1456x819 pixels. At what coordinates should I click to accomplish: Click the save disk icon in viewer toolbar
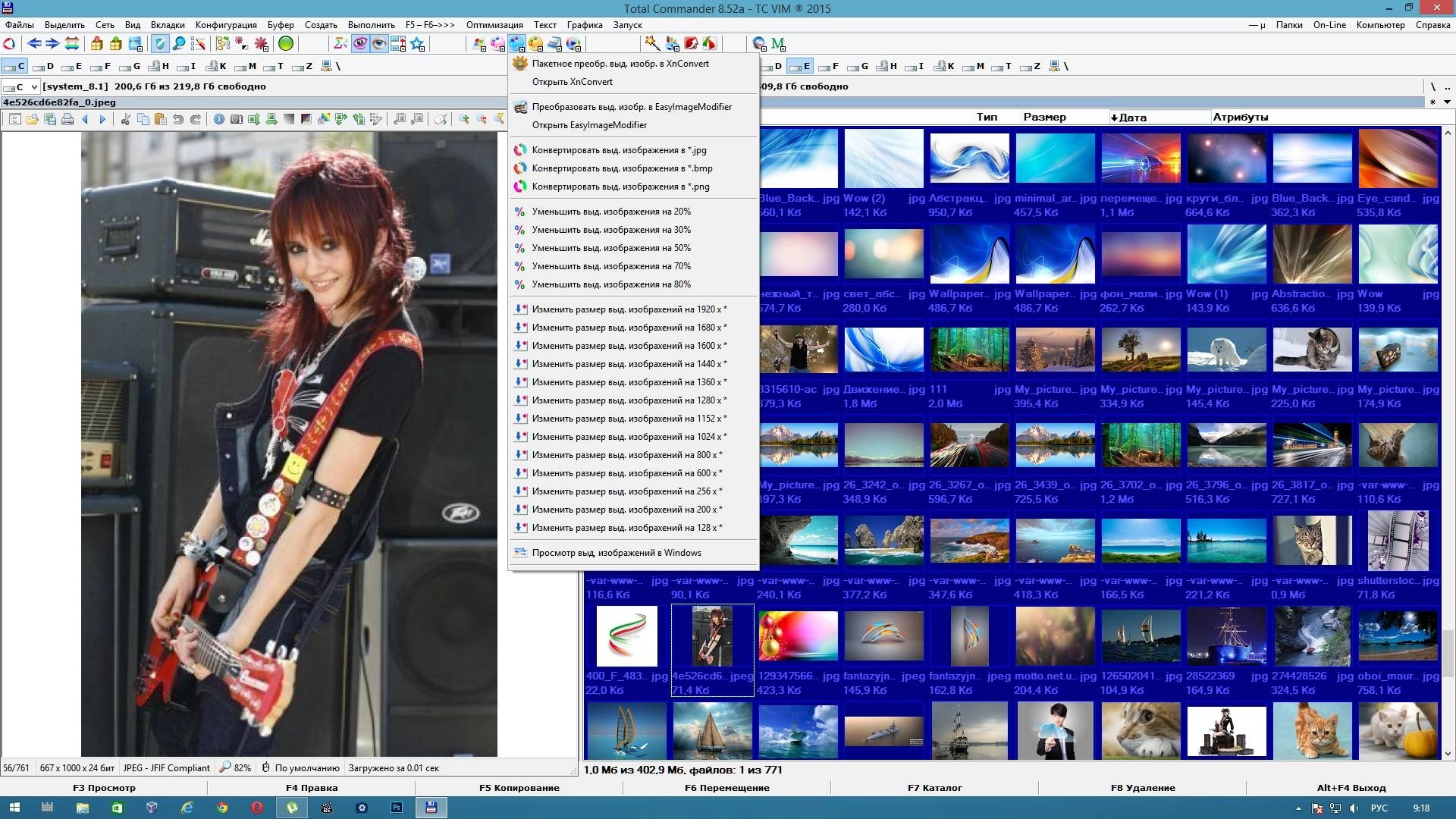50,119
